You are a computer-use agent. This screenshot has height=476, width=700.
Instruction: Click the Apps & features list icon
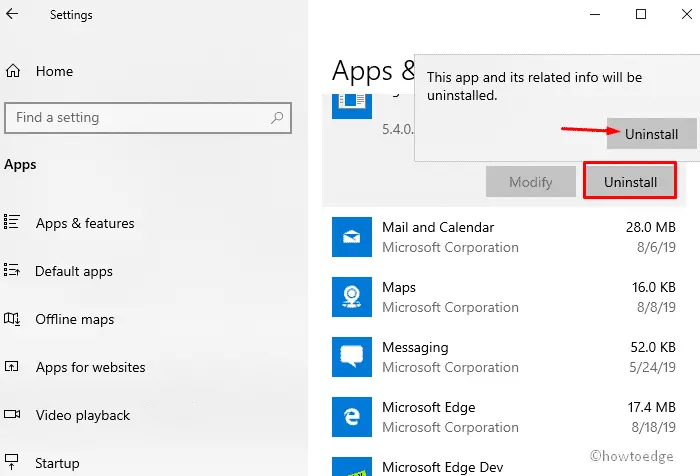click(x=12, y=222)
